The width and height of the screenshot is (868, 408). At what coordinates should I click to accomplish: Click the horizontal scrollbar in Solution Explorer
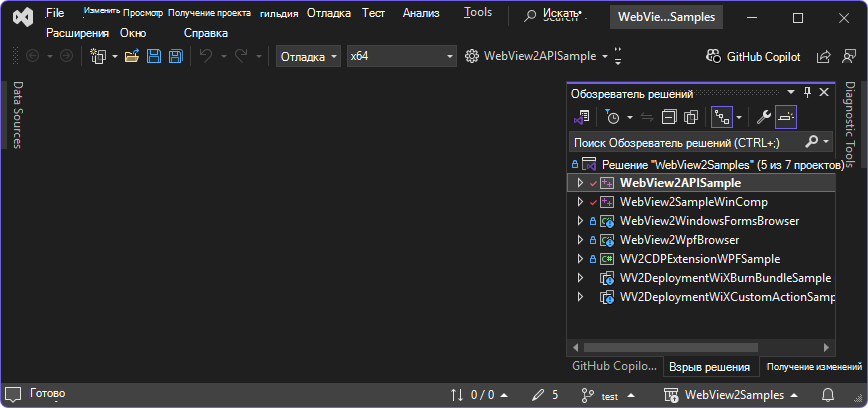(x=671, y=348)
